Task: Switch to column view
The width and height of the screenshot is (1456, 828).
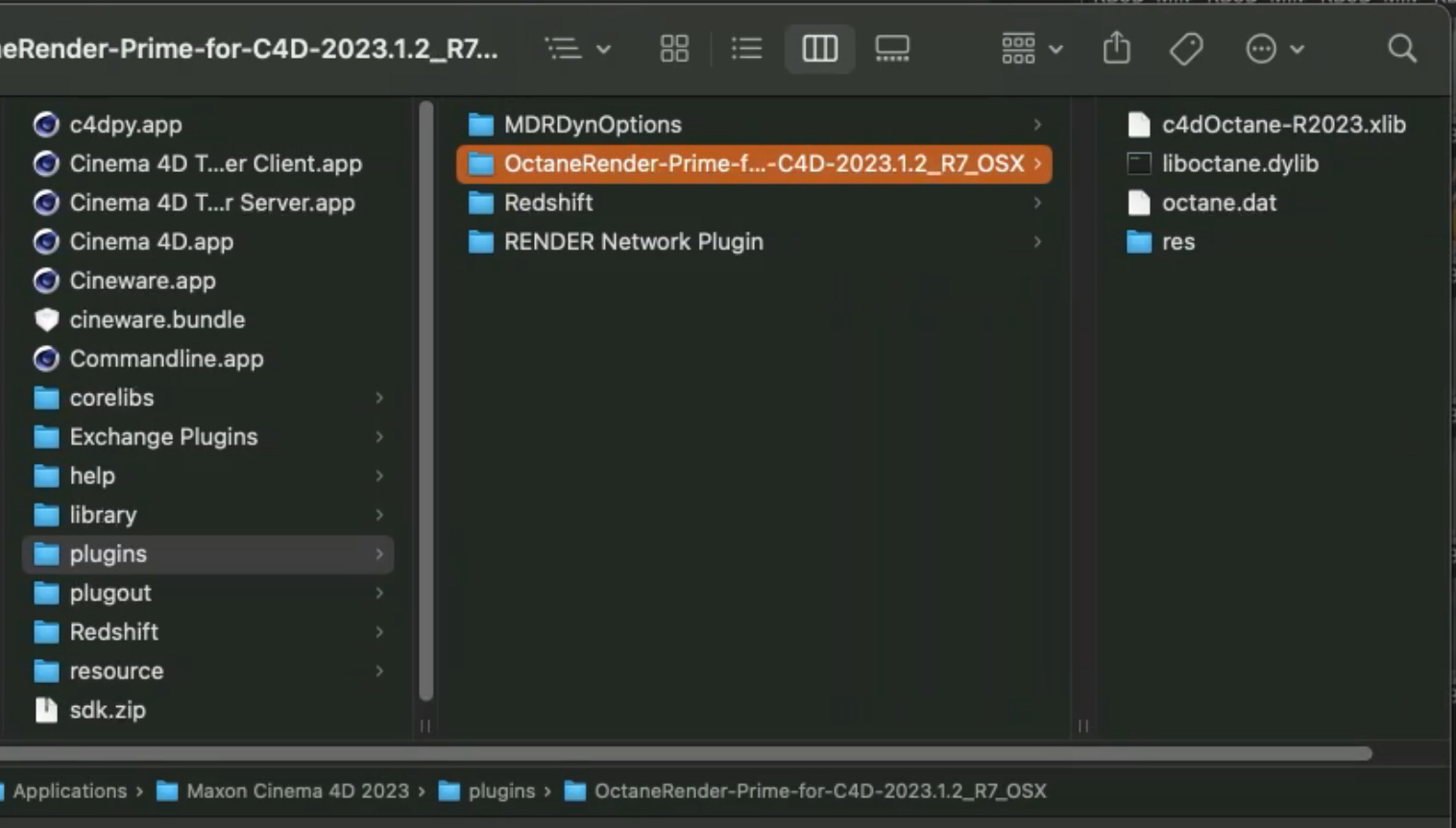Action: pos(819,48)
